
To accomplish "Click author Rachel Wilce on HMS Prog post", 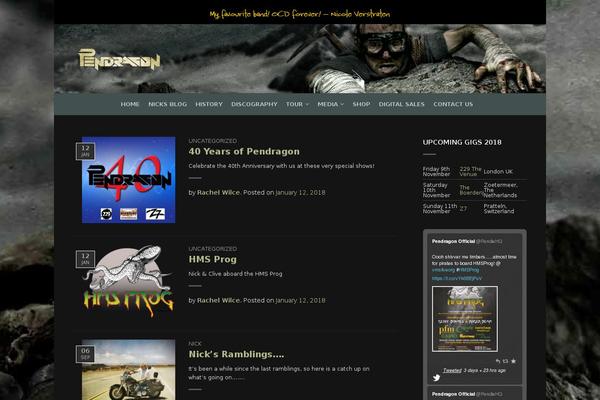I will click(x=218, y=300).
